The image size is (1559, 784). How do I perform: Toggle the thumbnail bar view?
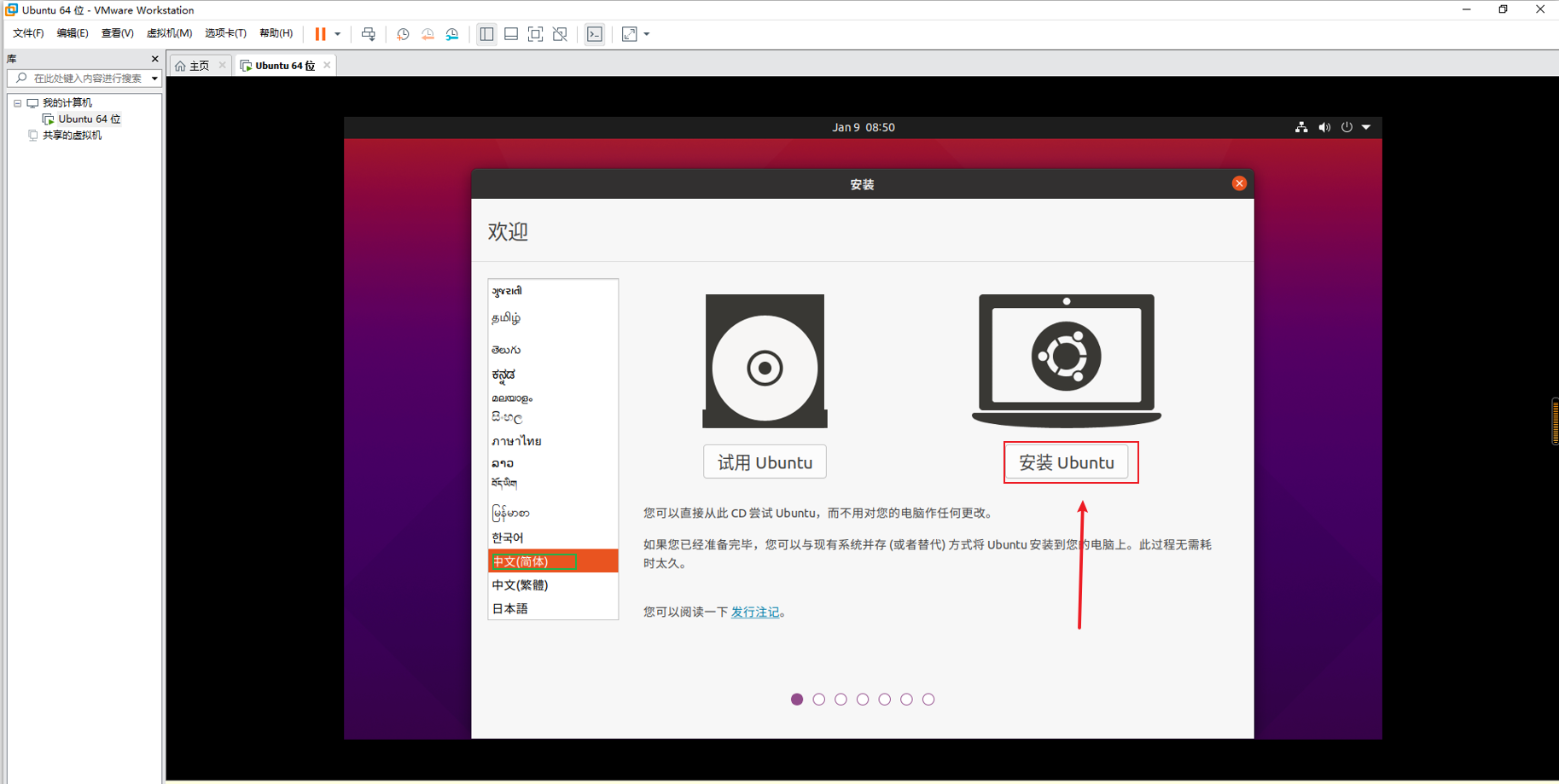511,34
